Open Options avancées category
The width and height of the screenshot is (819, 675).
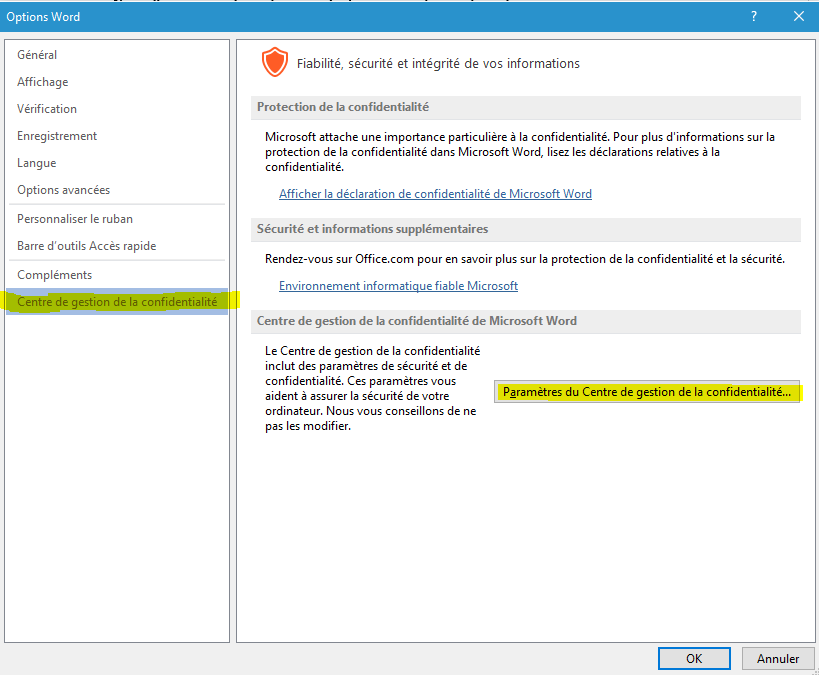[x=64, y=190]
